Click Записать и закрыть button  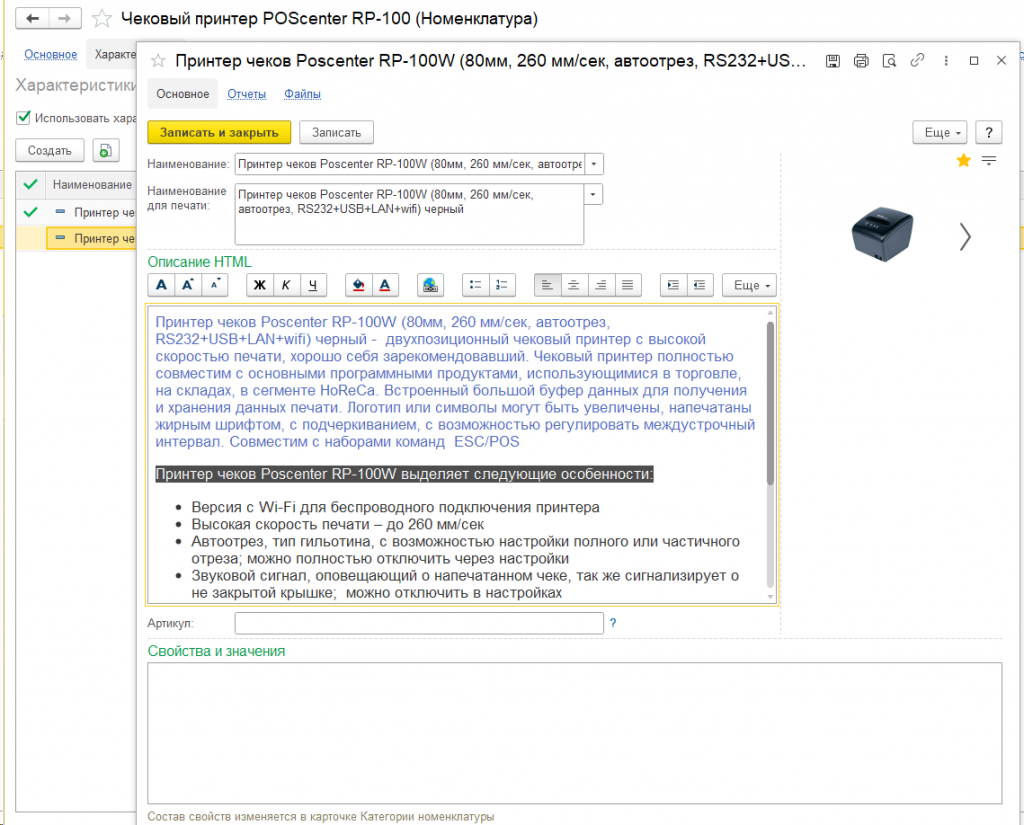[x=219, y=133]
